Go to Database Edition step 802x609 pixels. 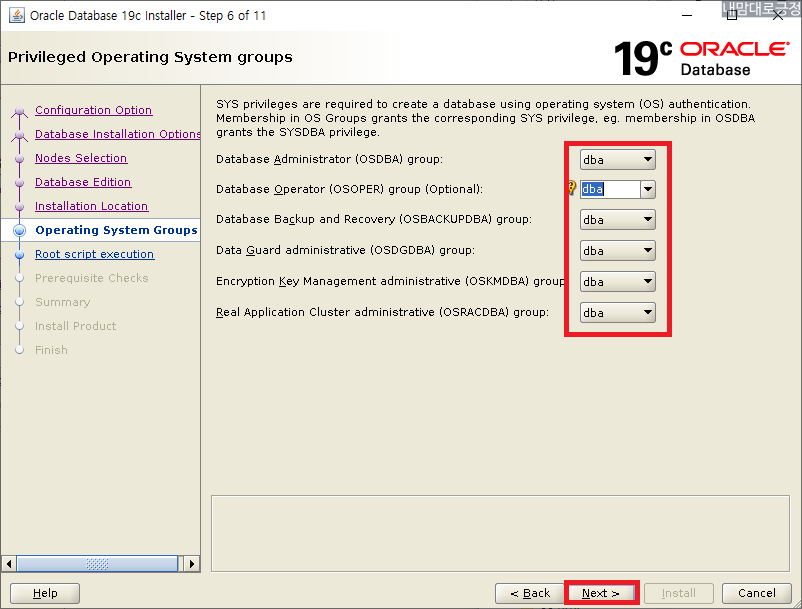(x=83, y=182)
